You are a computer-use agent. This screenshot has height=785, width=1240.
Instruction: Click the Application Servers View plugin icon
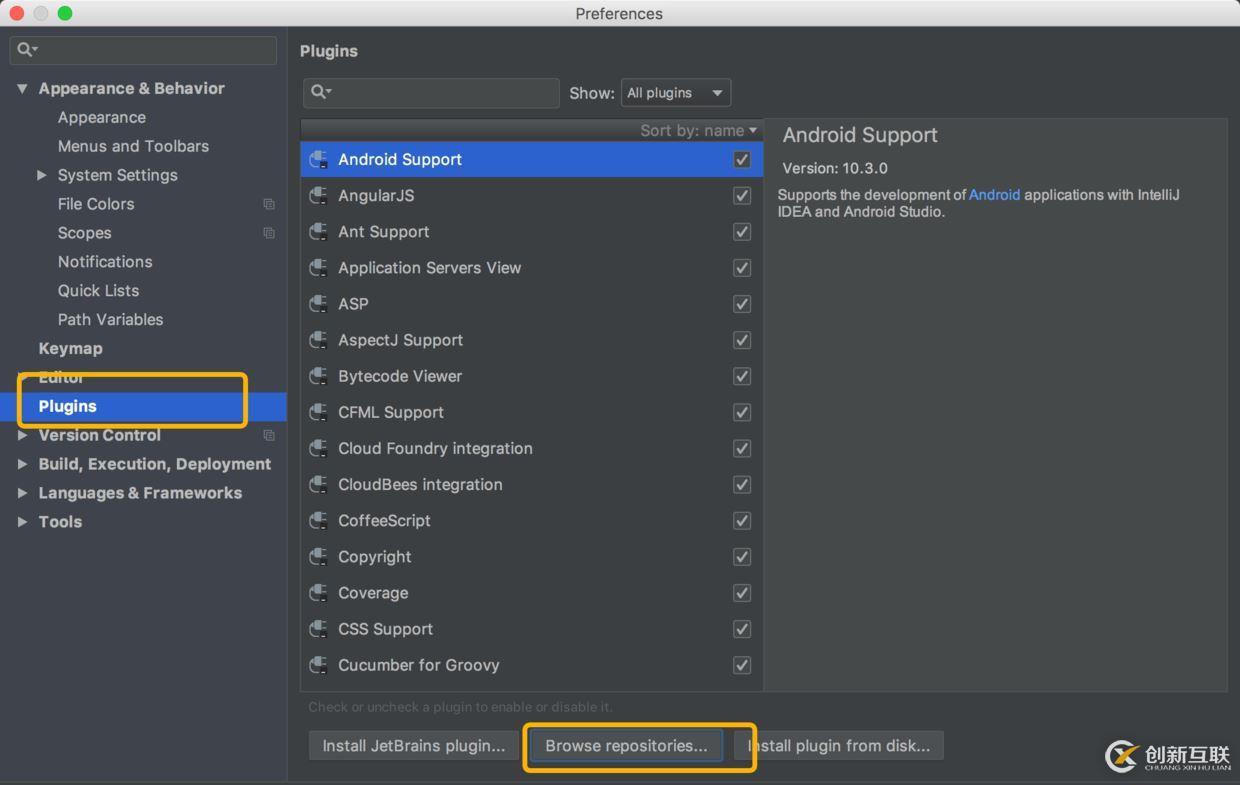(319, 267)
